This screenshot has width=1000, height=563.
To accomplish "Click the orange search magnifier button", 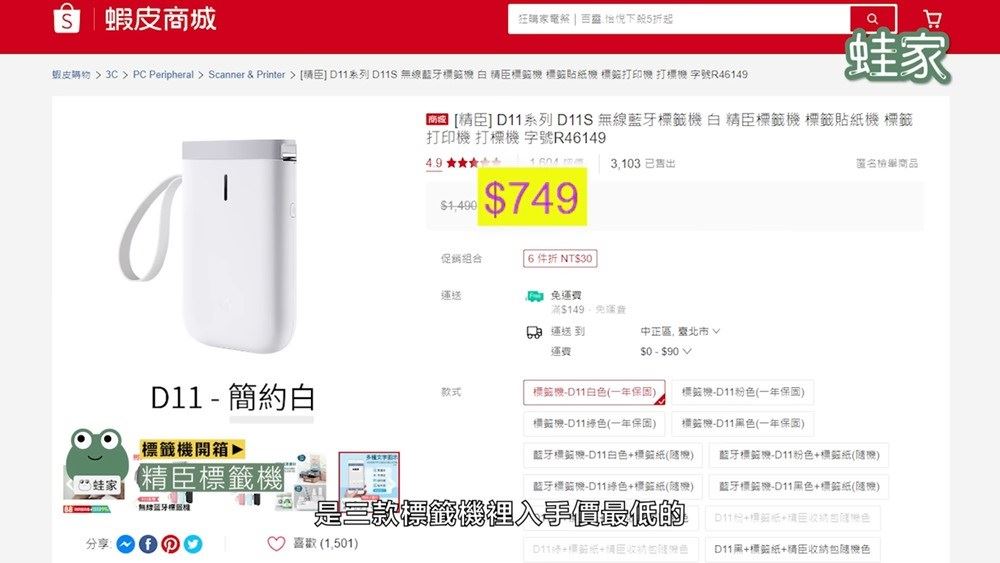I will point(873,19).
